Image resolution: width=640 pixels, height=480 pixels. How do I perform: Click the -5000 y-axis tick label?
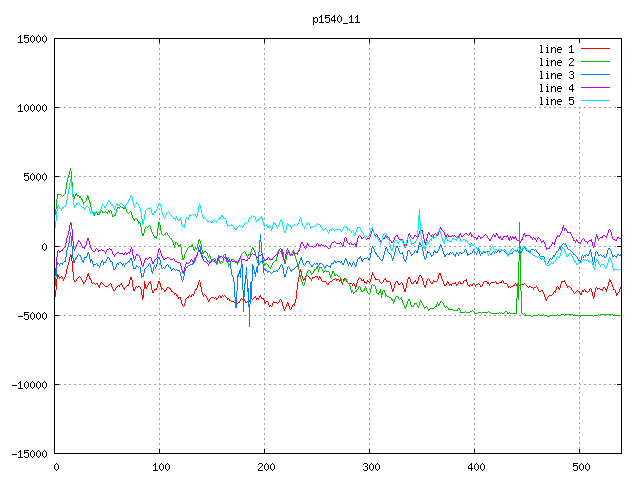32,316
